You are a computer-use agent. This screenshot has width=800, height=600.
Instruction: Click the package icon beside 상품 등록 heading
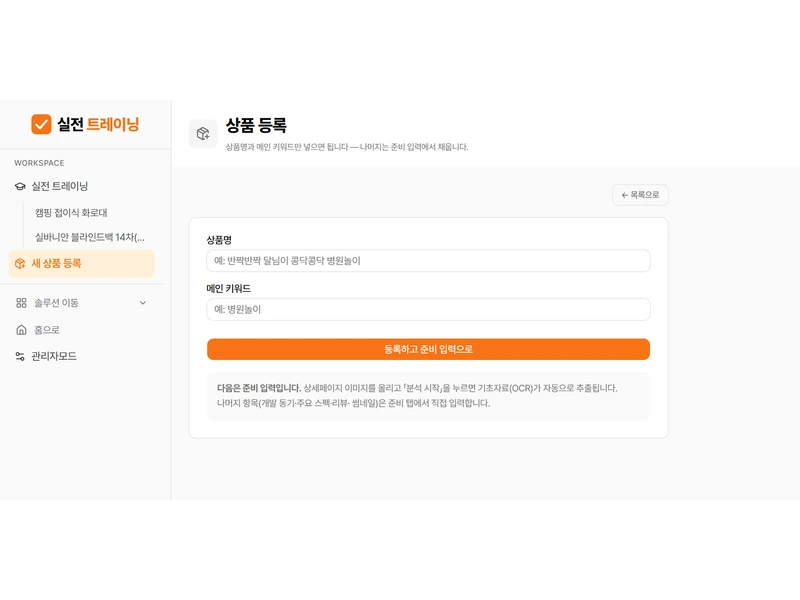(203, 134)
